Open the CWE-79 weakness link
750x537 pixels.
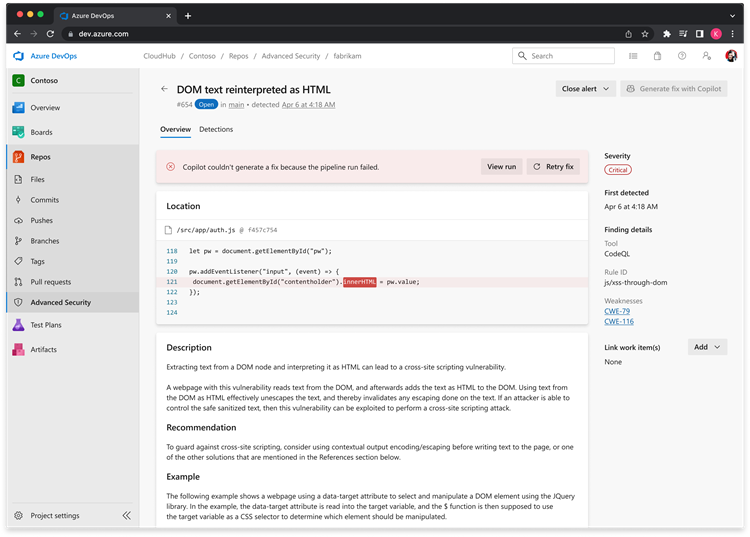617,311
